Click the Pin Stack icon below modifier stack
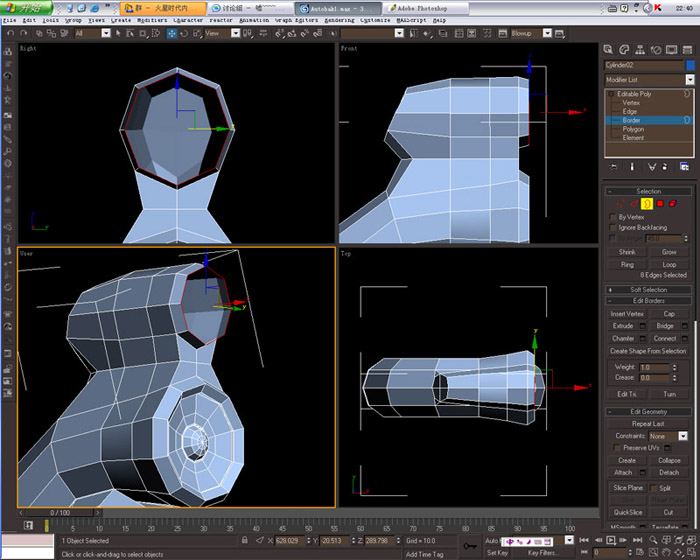 click(x=614, y=167)
